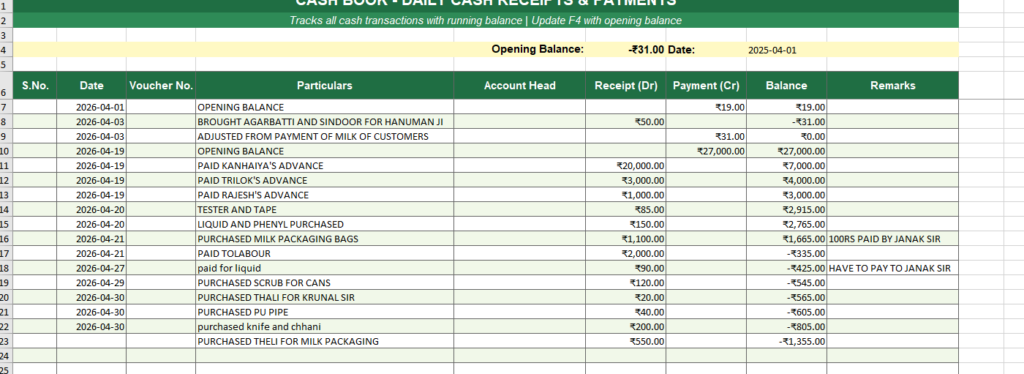This screenshot has height=374, width=1024.
Task: Select the ₹7,000.00 balance cell
Action: coord(786,166)
